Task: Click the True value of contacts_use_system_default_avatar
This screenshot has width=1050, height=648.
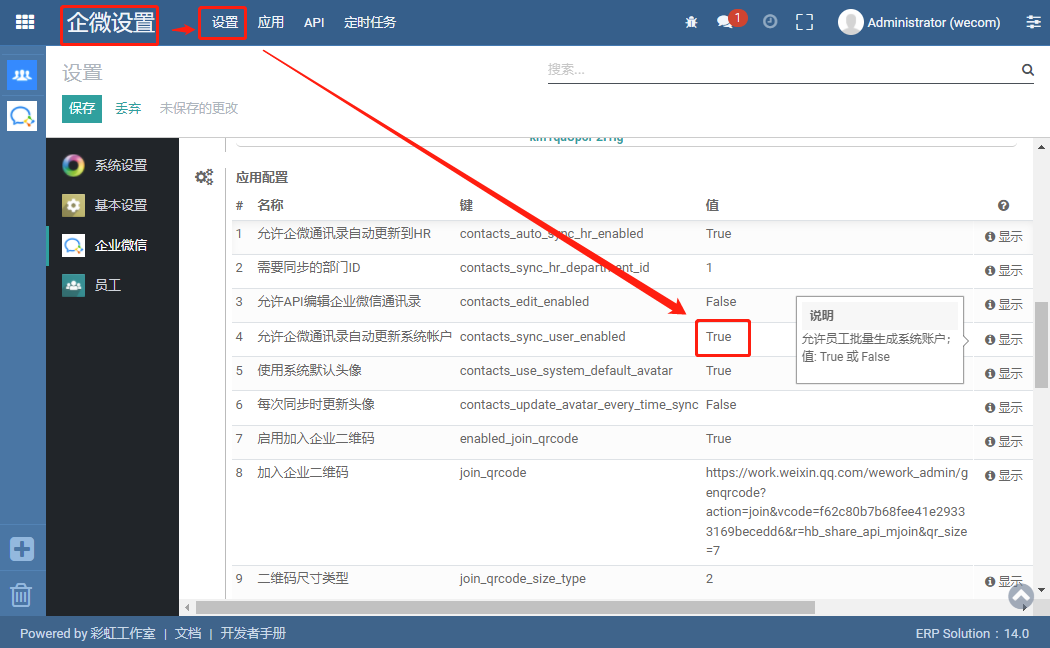Action: pos(719,371)
